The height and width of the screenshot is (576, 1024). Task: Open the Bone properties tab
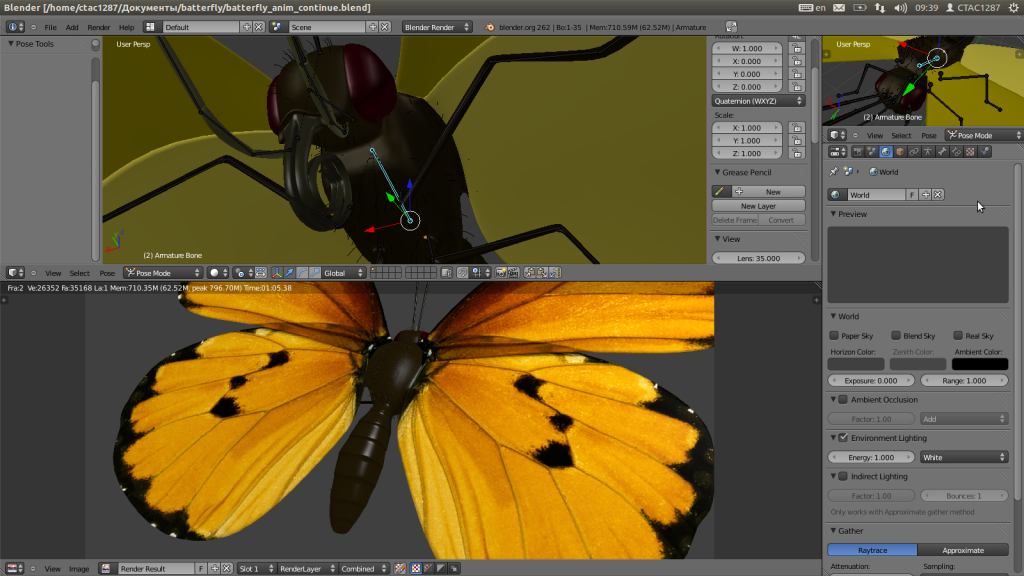pos(942,152)
